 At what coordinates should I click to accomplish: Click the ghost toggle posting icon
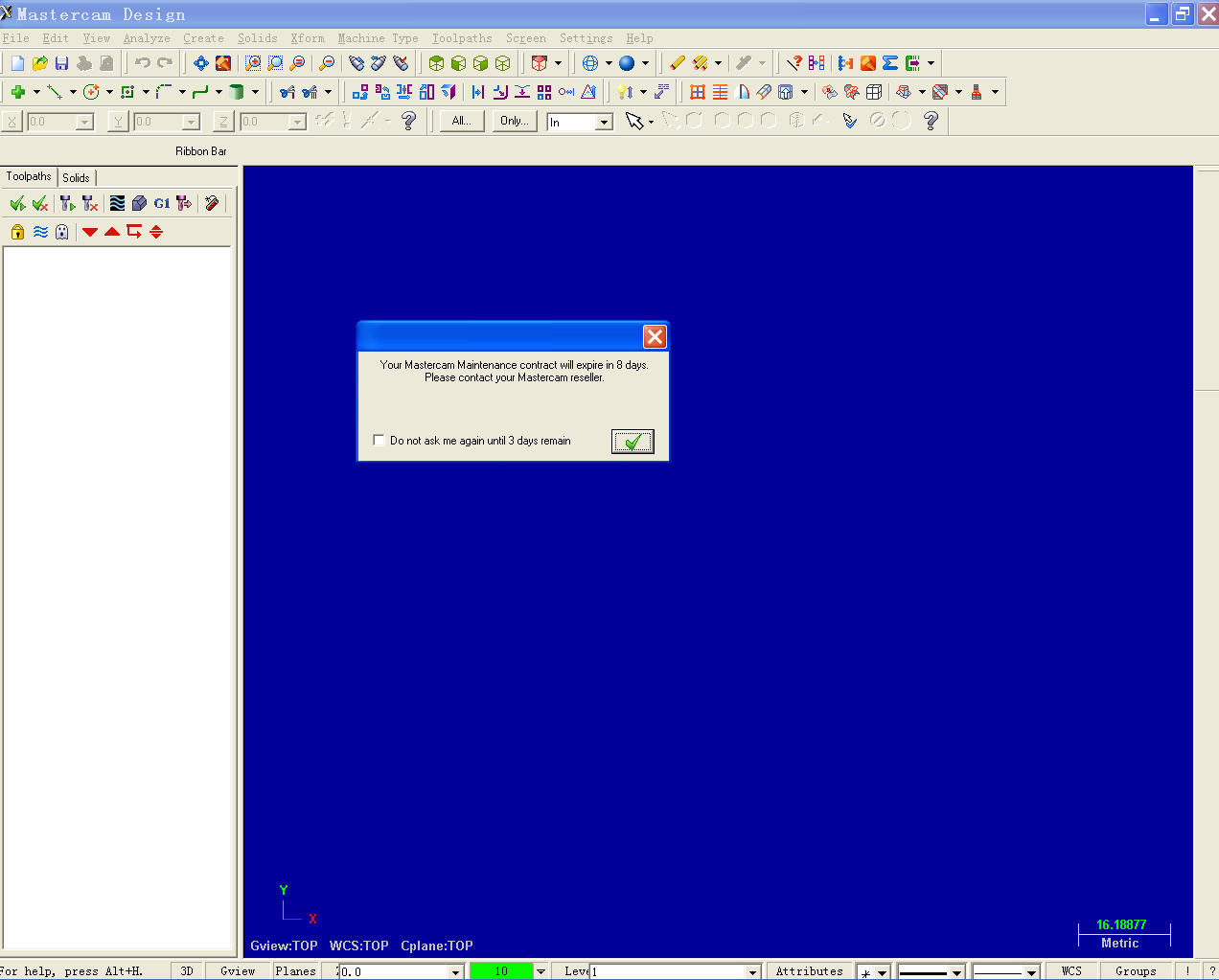[x=62, y=232]
